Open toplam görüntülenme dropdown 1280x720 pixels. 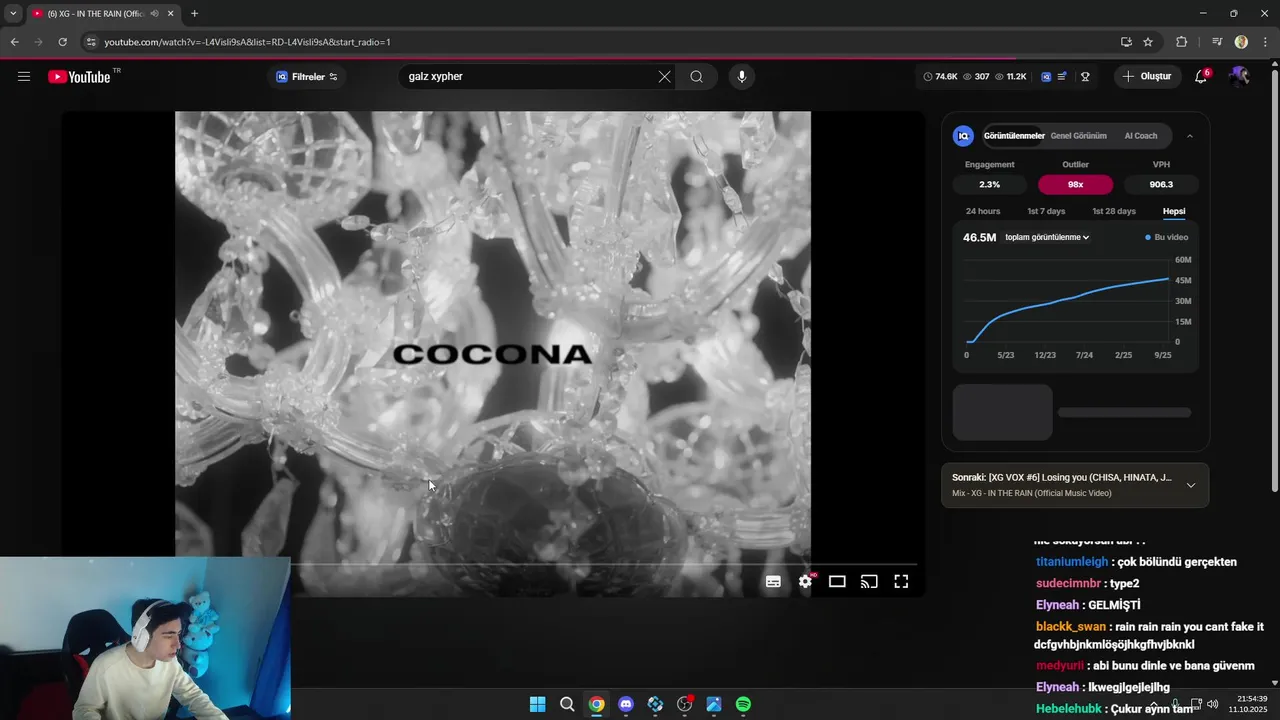point(1047,237)
